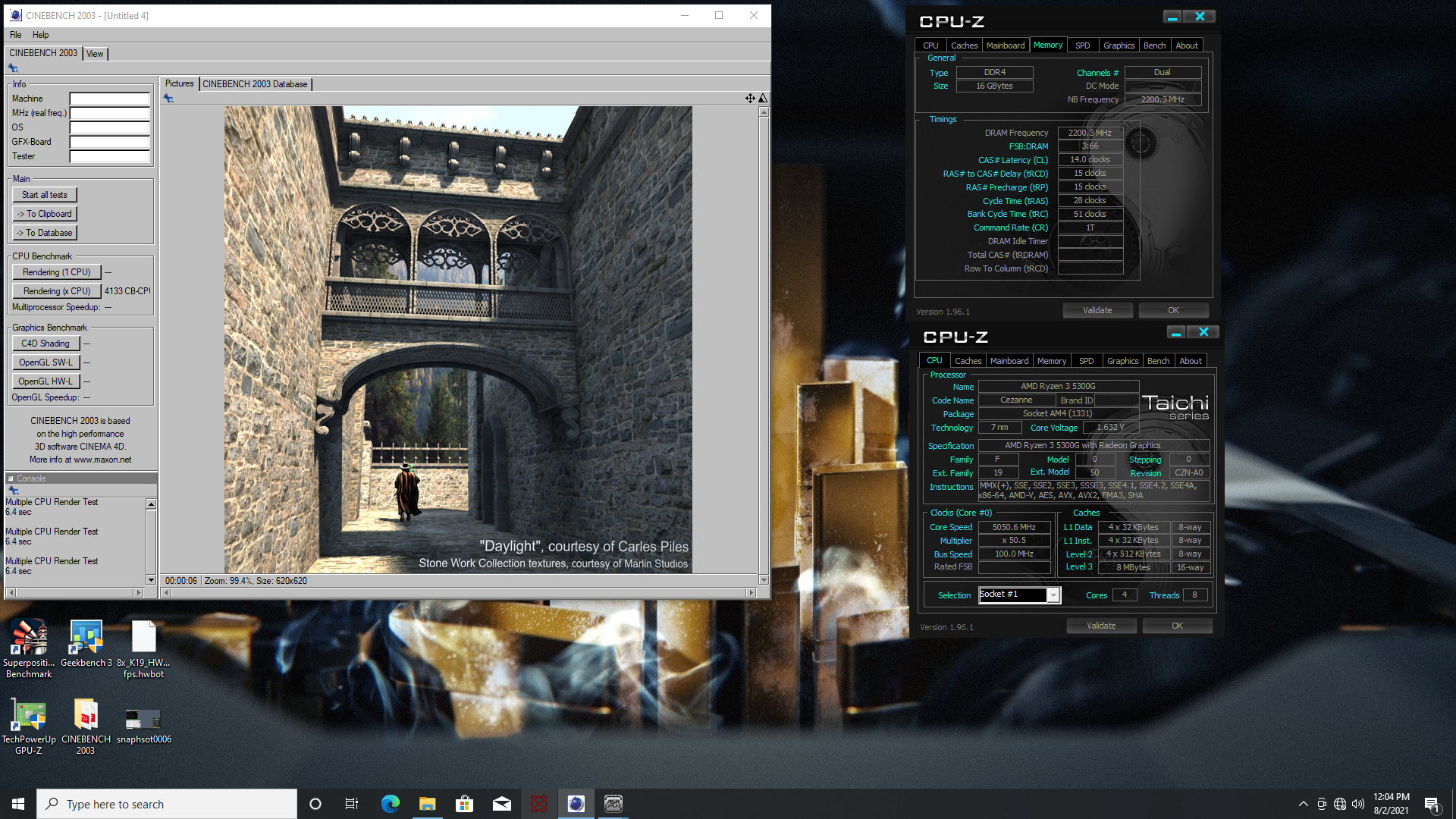The width and height of the screenshot is (1456, 819).
Task: Open CINEBENCH 2003 Database tab
Action: pos(255,84)
